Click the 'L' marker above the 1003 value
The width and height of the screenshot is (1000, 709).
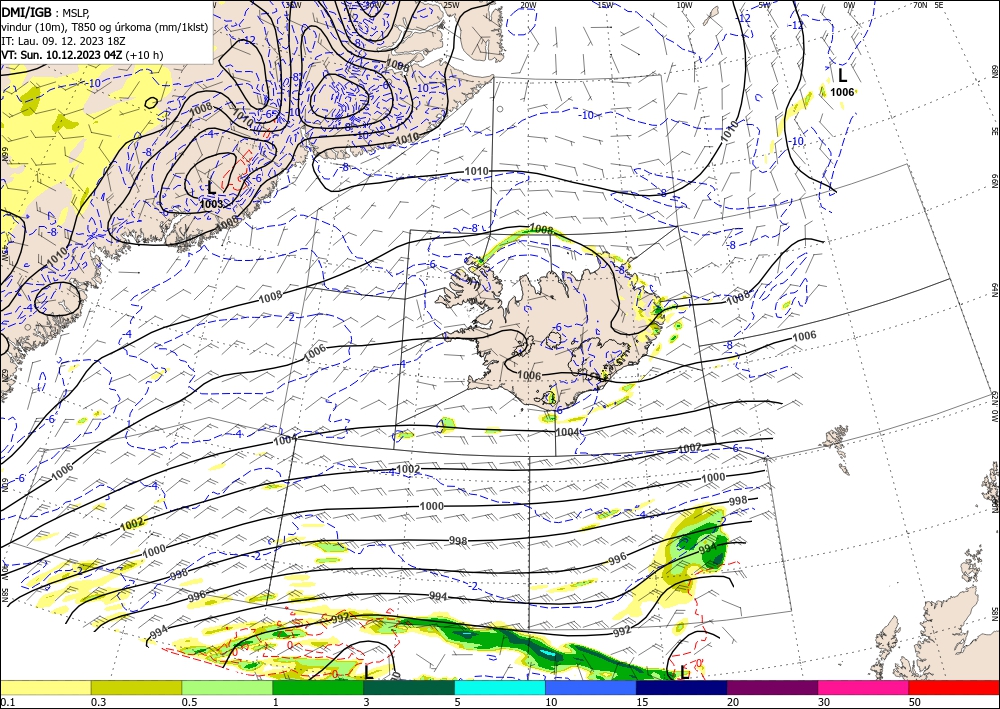click(x=211, y=187)
